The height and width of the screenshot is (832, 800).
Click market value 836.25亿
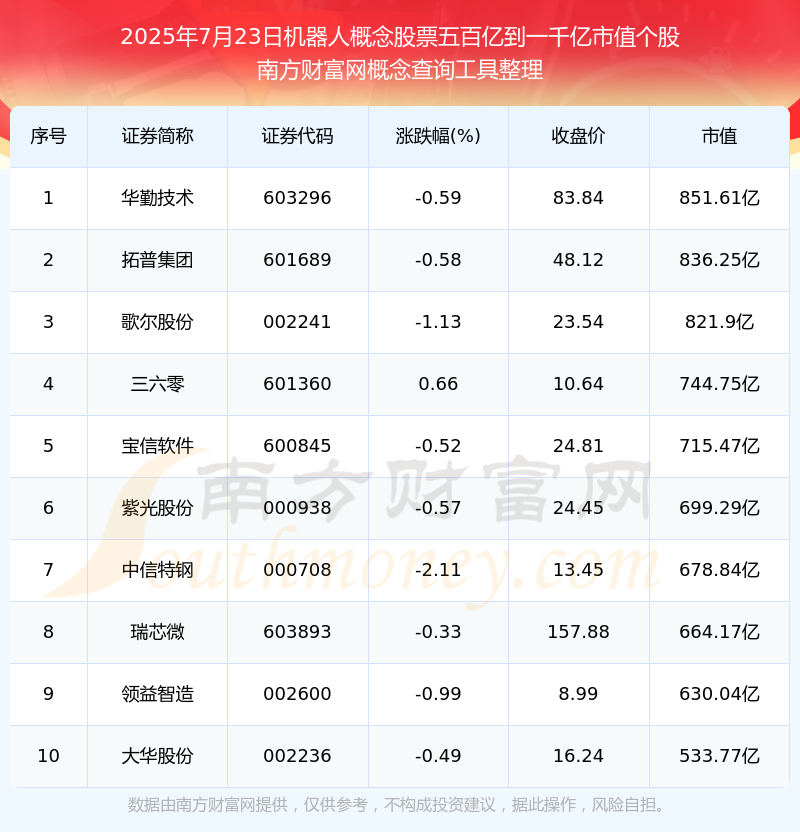point(719,260)
